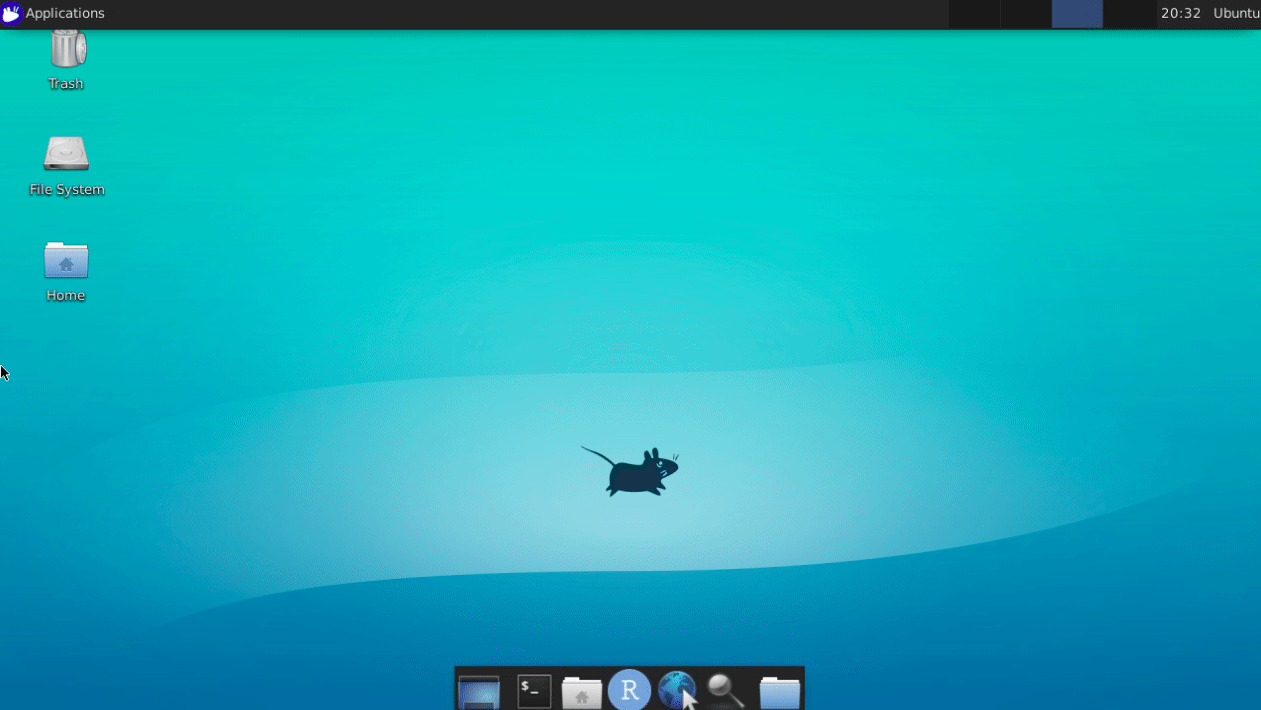This screenshot has height=710, width=1261.
Task: Click the 20:32 clock
Action: (x=1180, y=14)
